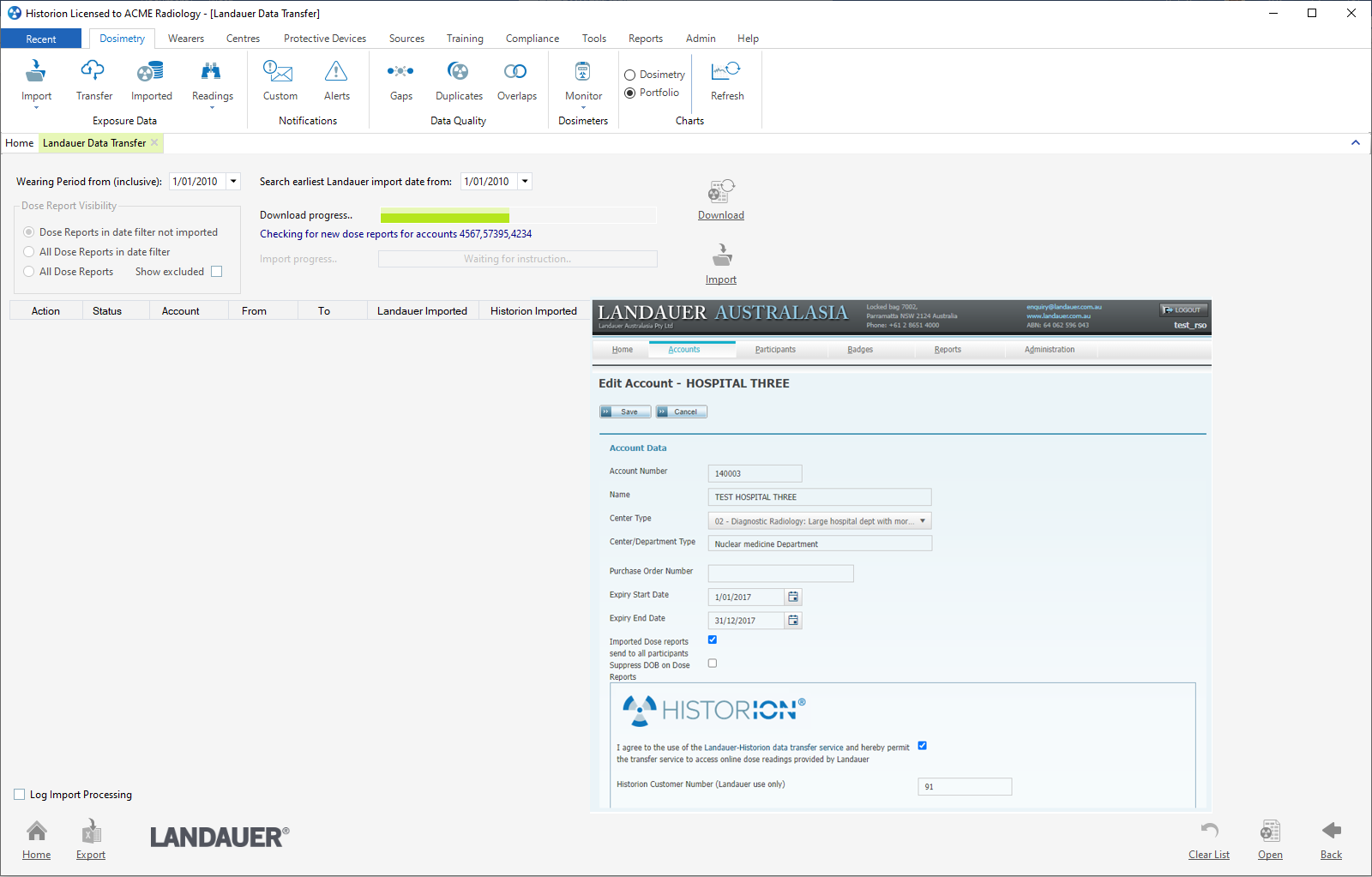Open the Home document tab
Screen dimensions: 1372x877
[20, 143]
